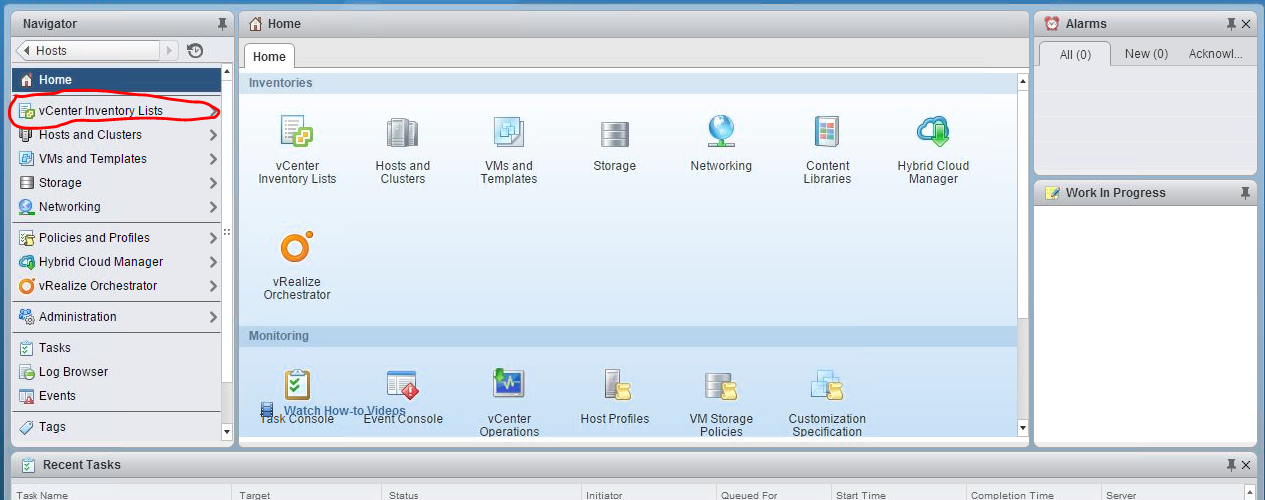This screenshot has height=500, width=1265.
Task: Go back to Hosts in navigator
Action: tap(89, 51)
